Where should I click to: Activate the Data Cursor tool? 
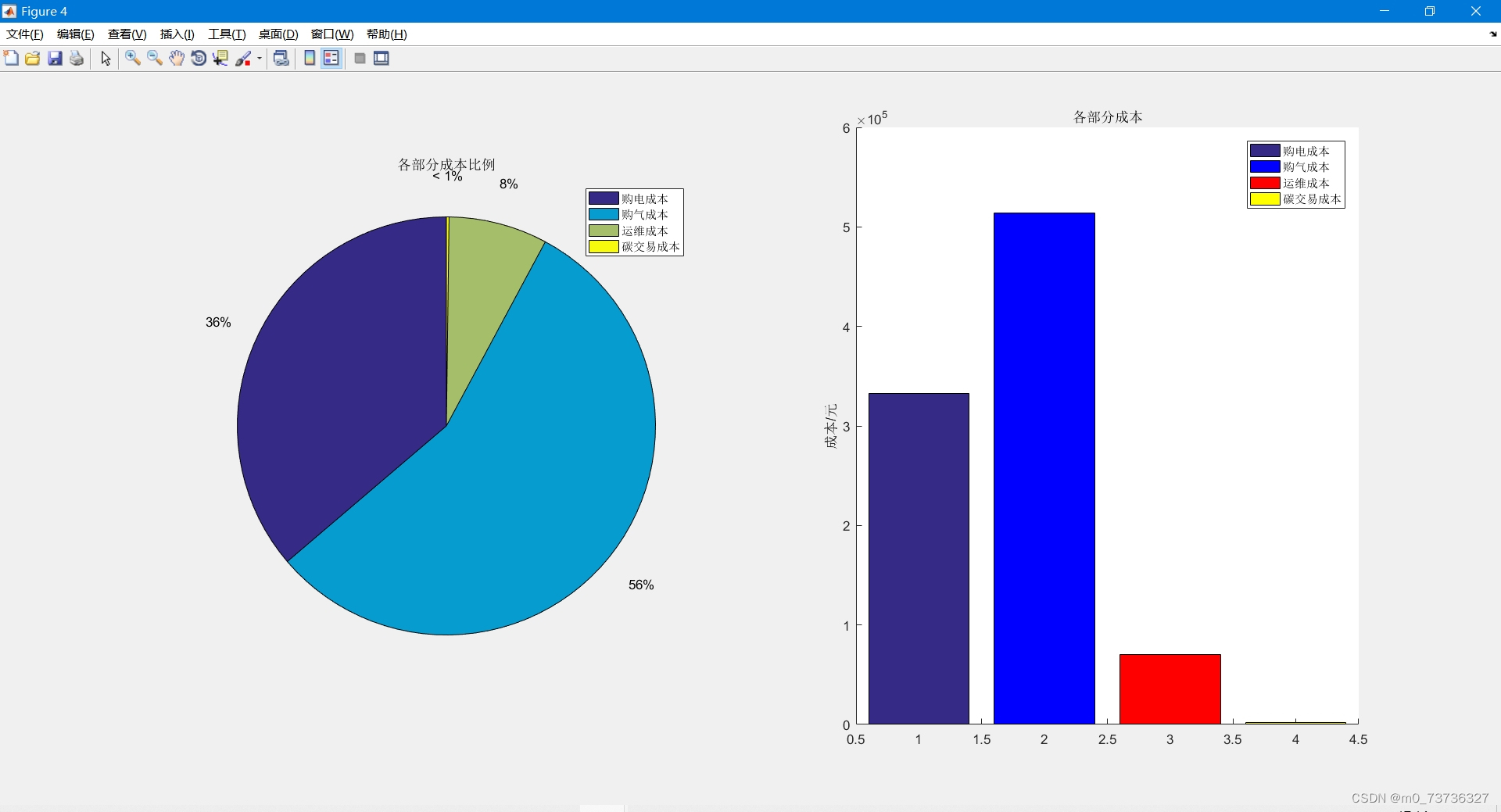tap(220, 59)
